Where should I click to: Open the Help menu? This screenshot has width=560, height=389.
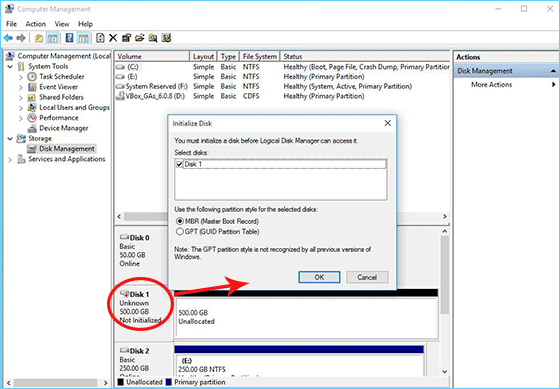85,24
